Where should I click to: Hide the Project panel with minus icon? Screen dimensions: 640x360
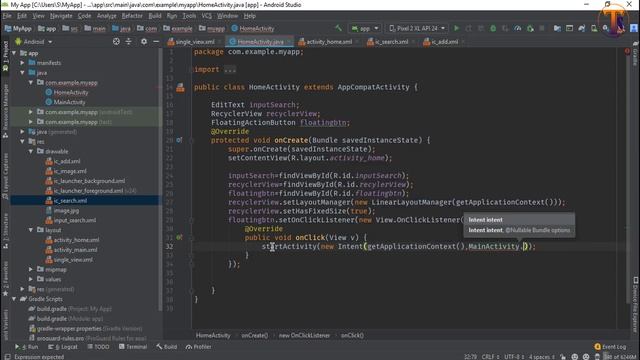click(x=156, y=42)
